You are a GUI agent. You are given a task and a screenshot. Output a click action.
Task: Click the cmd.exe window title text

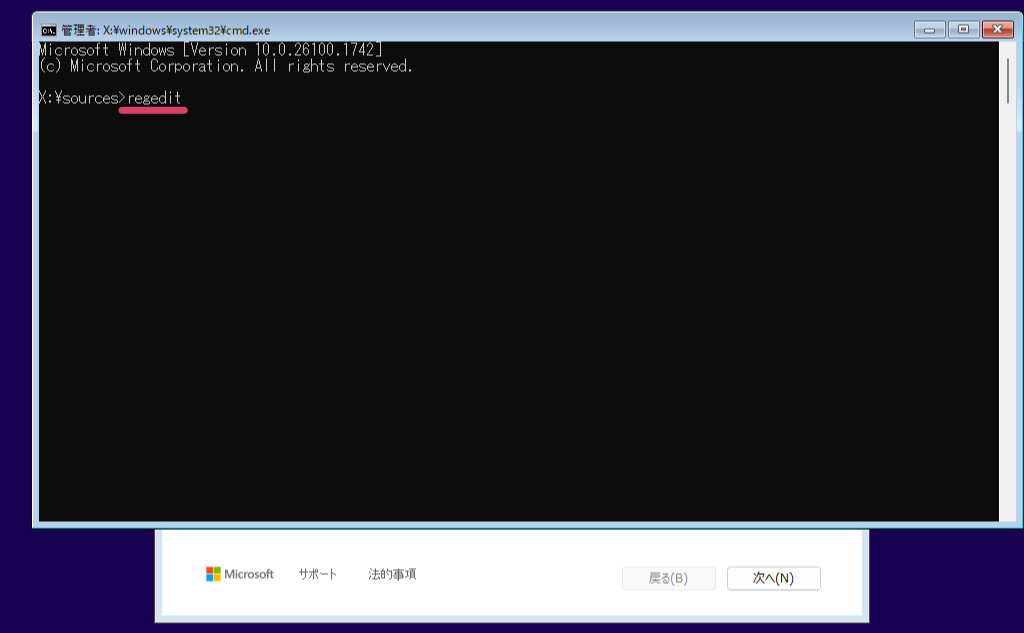[166, 30]
